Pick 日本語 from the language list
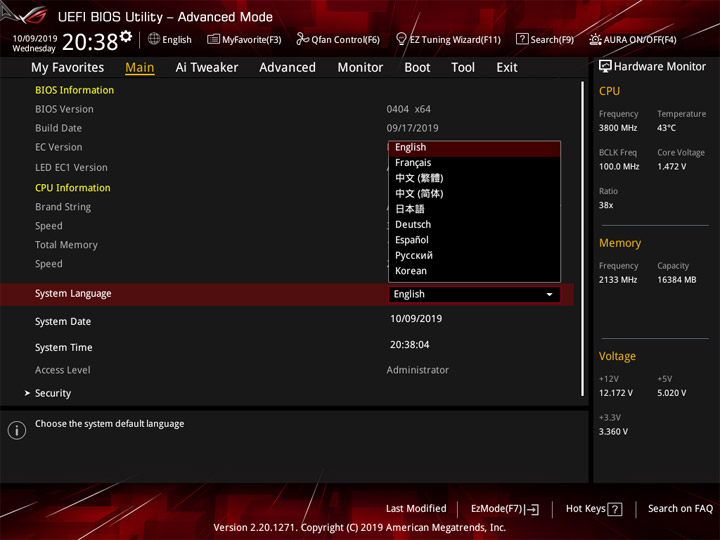The height and width of the screenshot is (540, 720). coord(474,209)
